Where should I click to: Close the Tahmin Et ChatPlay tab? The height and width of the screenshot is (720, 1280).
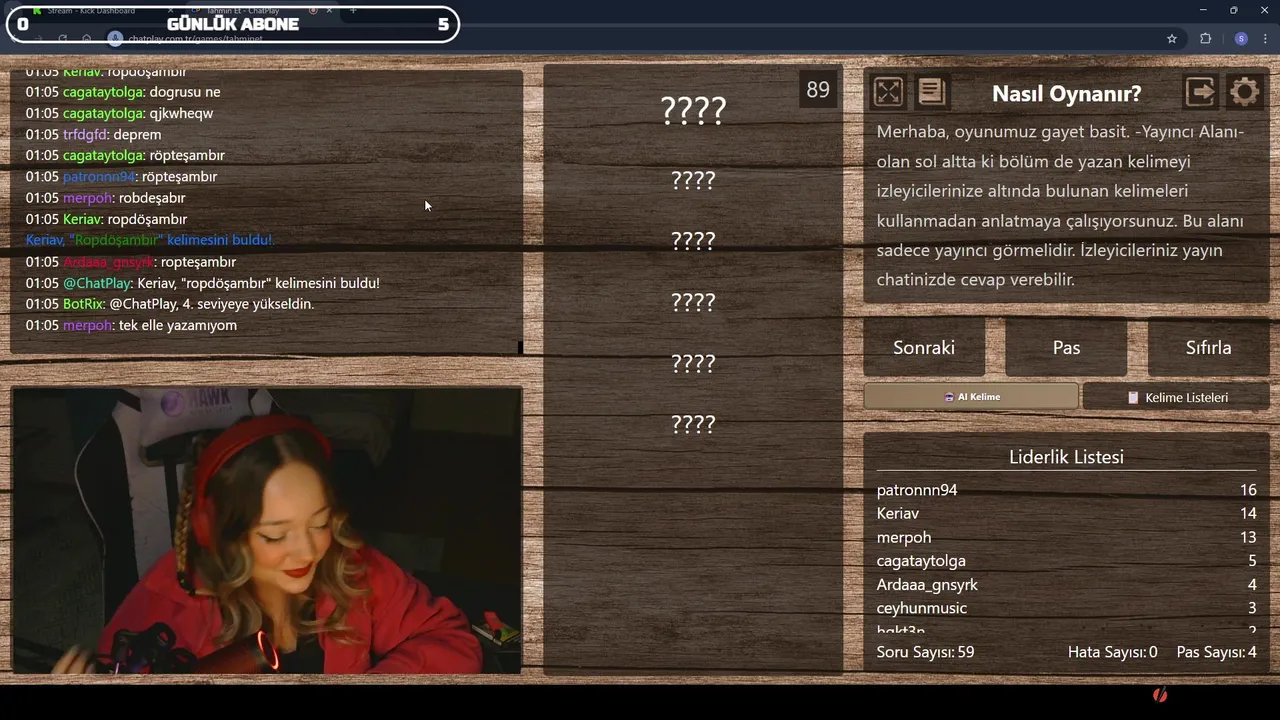pyautogui.click(x=329, y=10)
